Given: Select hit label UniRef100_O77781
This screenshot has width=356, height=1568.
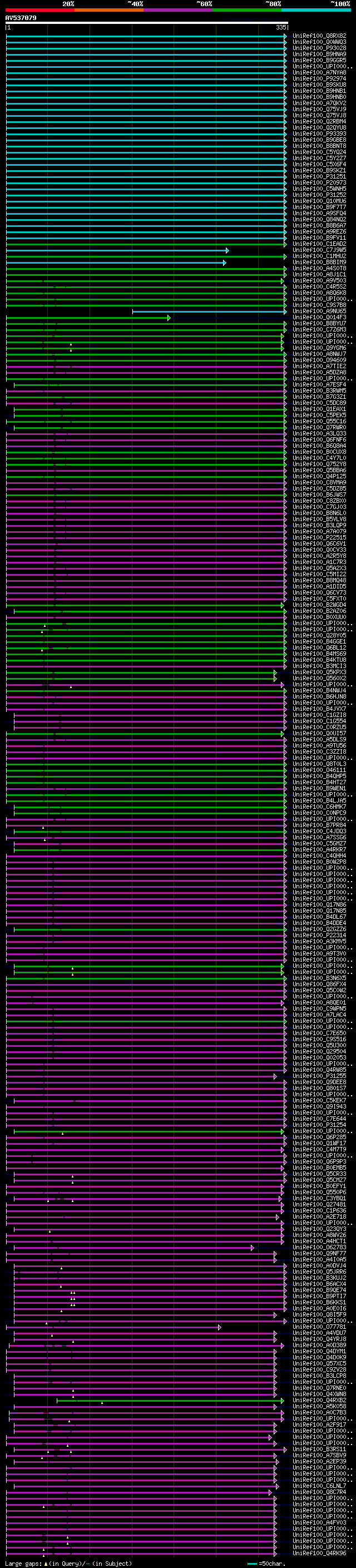Looking at the screenshot, I should (319, 1327).
